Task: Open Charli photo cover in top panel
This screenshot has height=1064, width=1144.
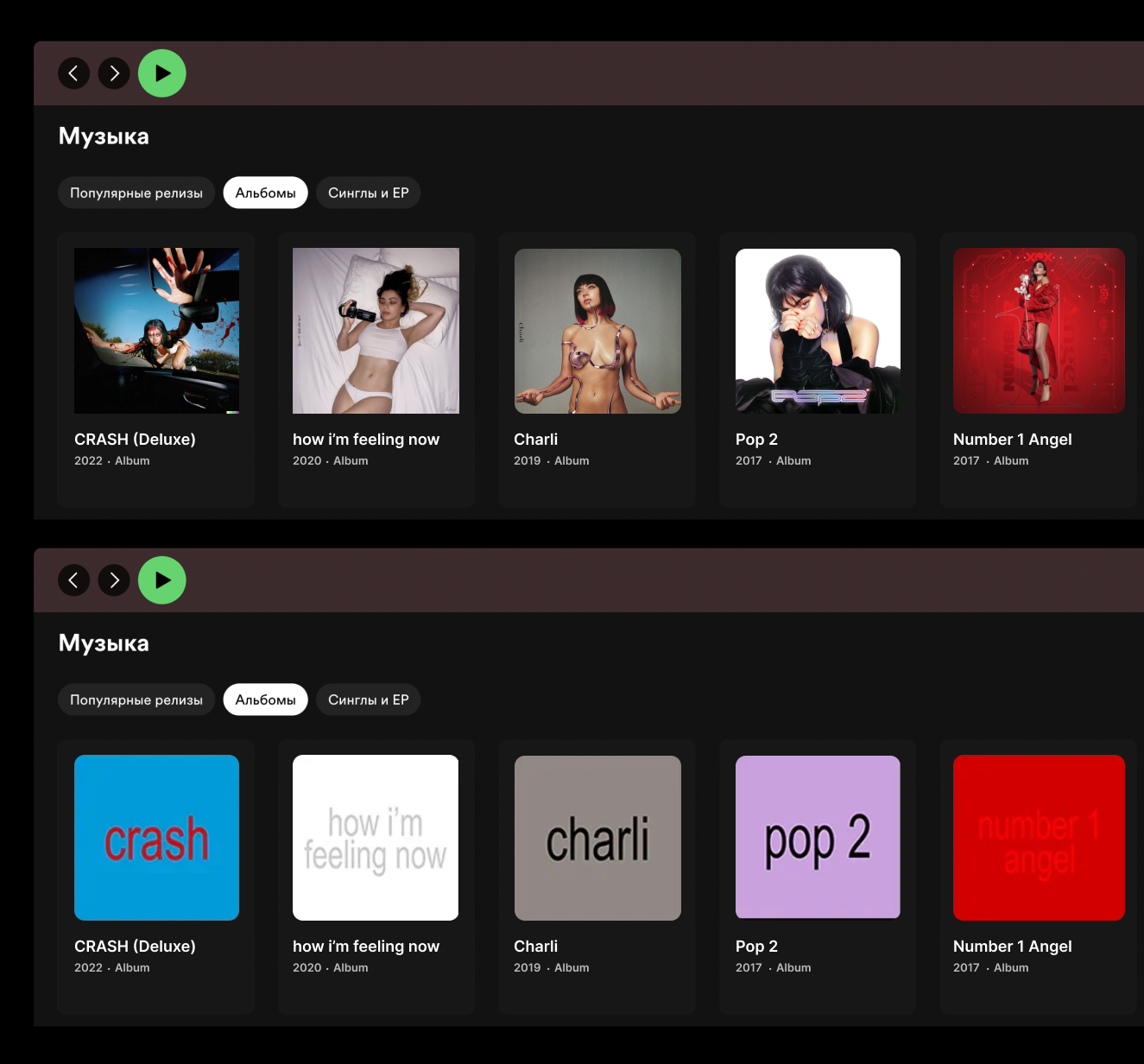Action: pos(597,331)
